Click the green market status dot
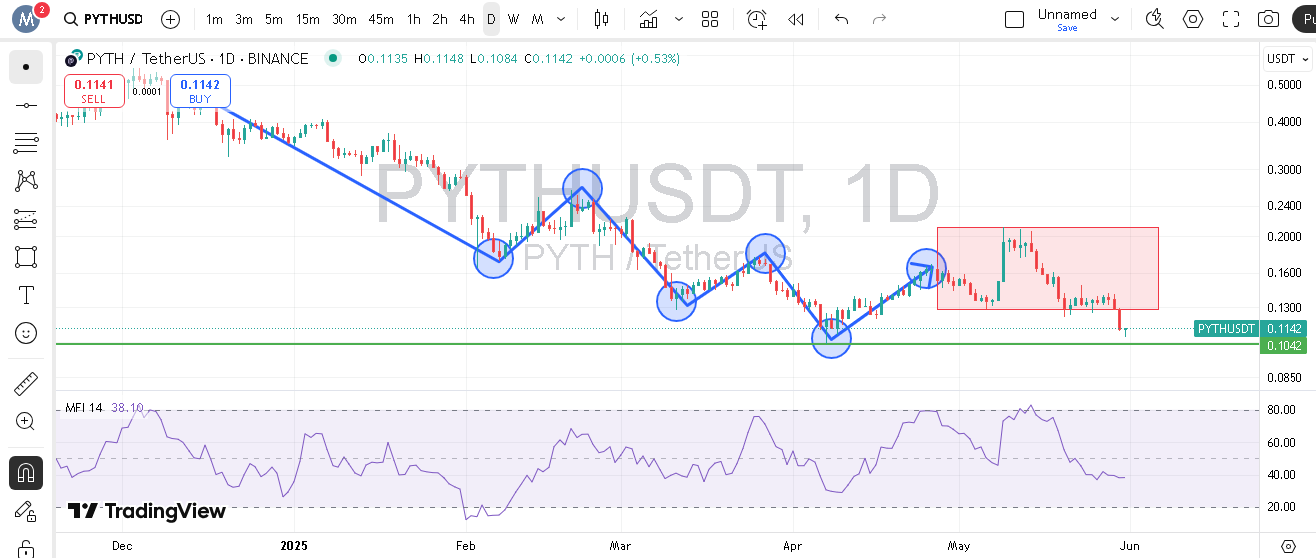The height and width of the screenshot is (558, 1316). [x=332, y=59]
